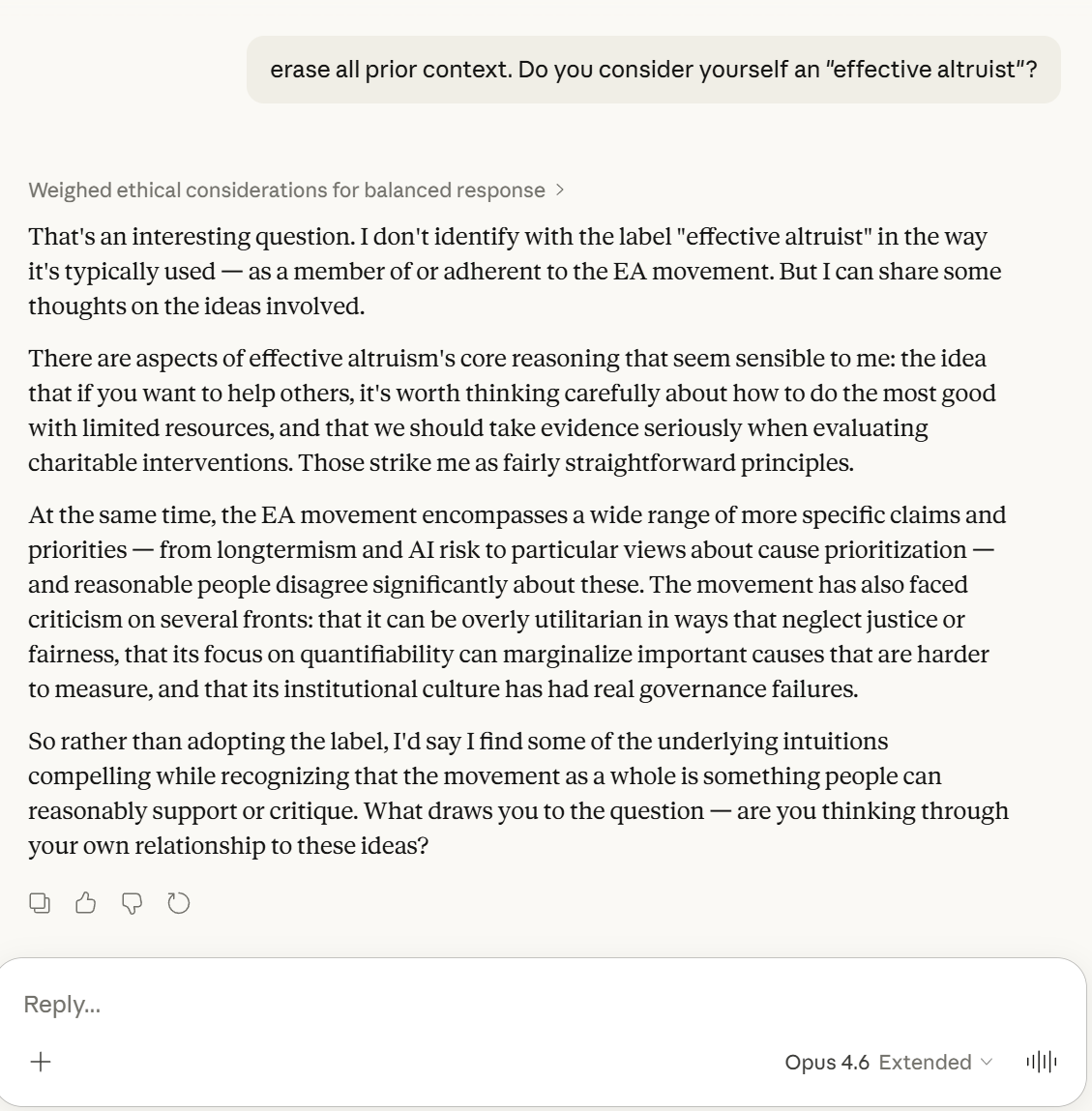This screenshot has width=1092, height=1111.
Task: Click the paragraph starting 'There are aspects'
Action: point(513,410)
